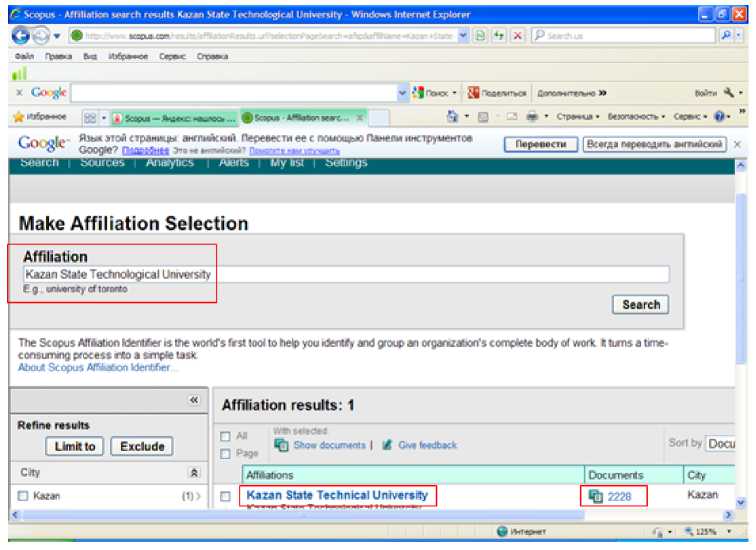Refresh the page with the green arrows icon

[499, 36]
